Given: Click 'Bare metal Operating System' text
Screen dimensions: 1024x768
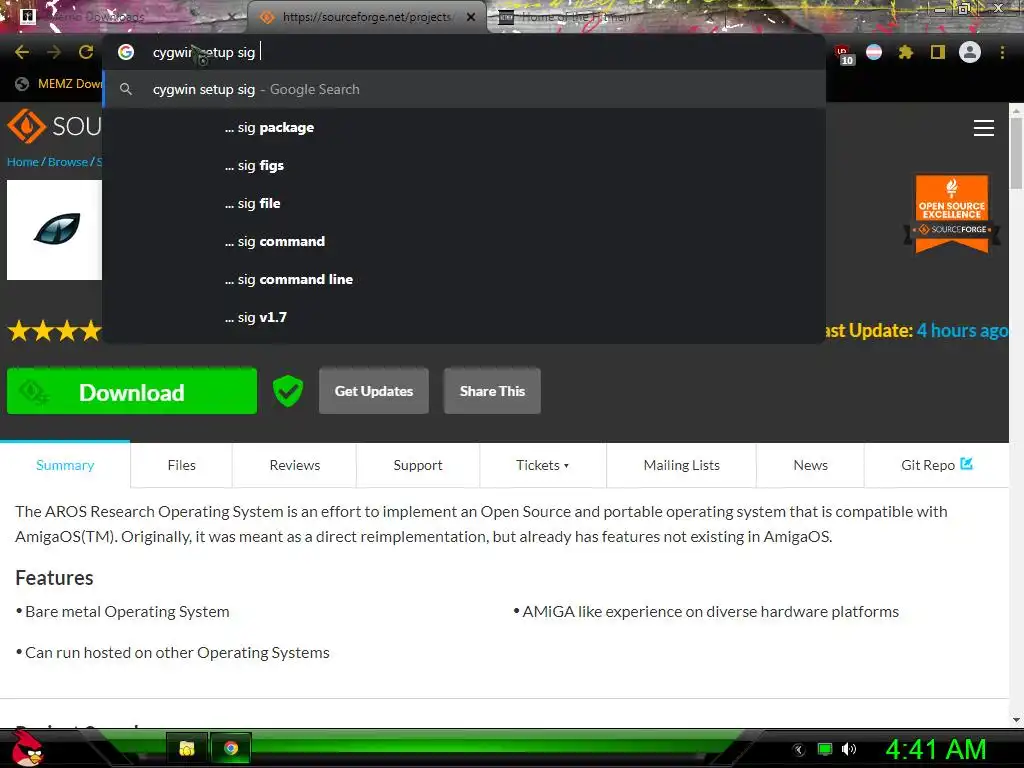Looking at the screenshot, I should pyautogui.click(x=127, y=612).
